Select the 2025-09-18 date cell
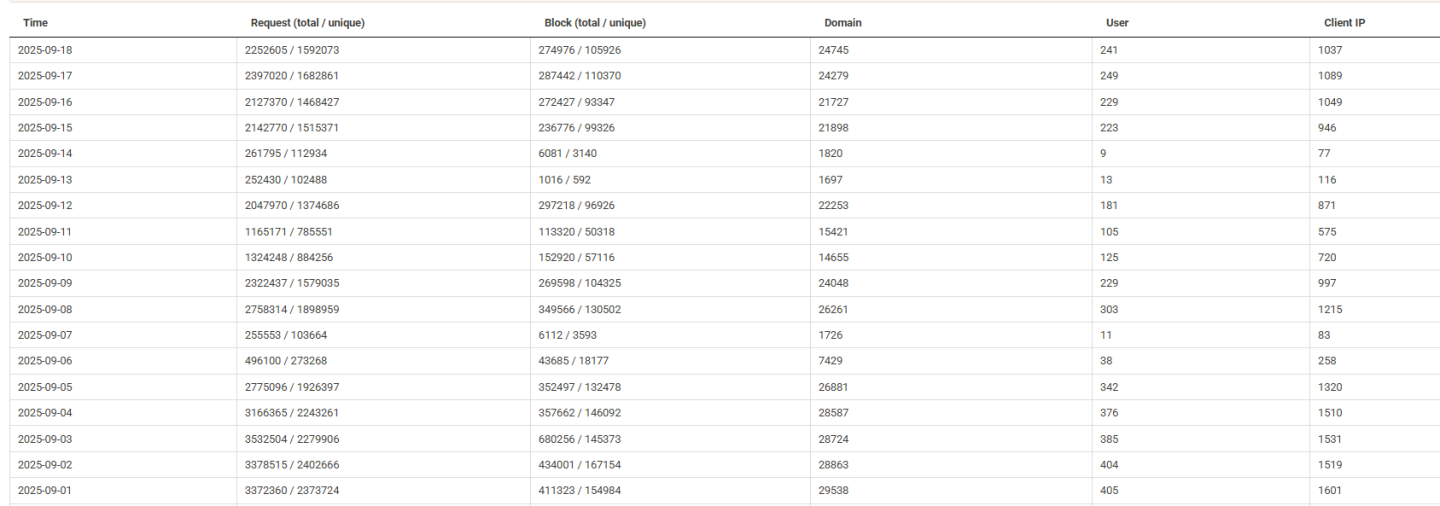 (45, 50)
